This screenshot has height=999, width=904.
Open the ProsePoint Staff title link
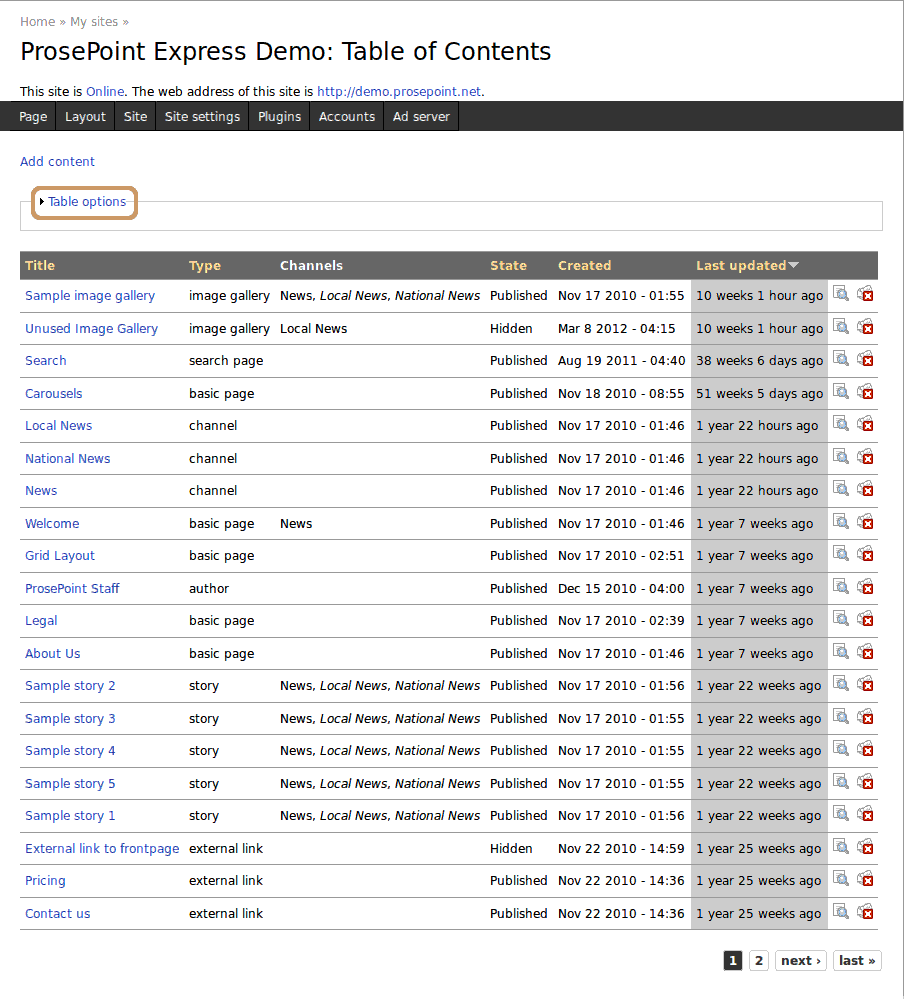(x=72, y=589)
